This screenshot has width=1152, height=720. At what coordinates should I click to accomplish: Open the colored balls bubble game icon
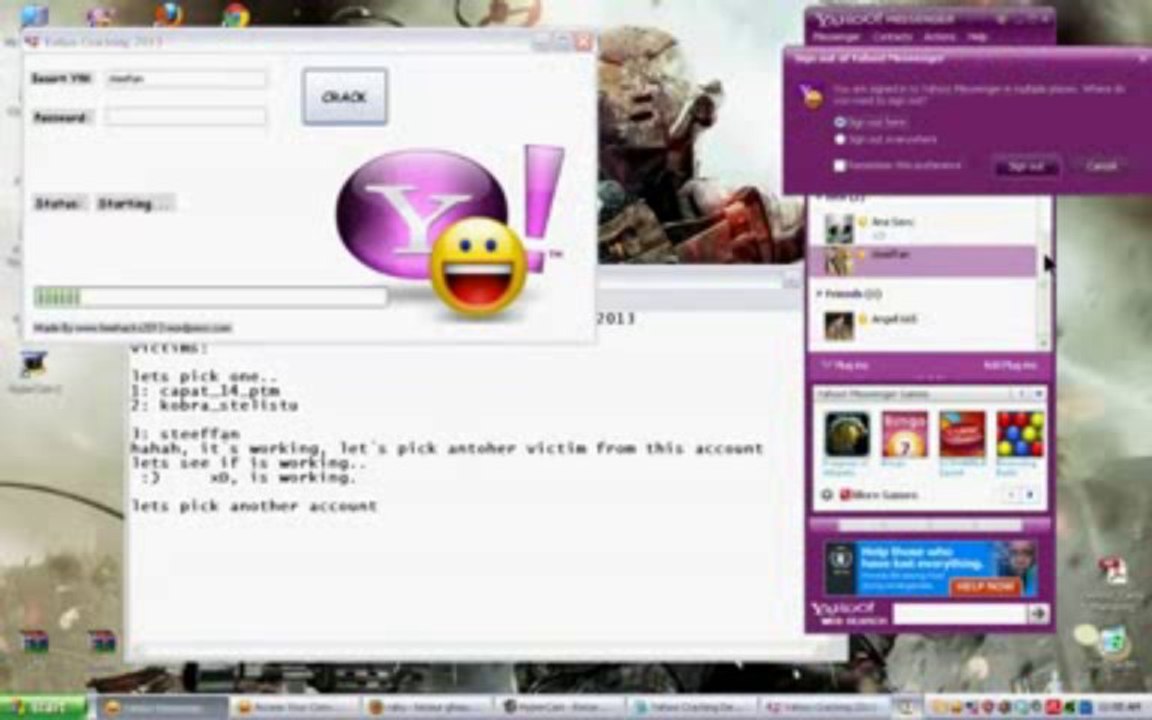[x=1019, y=434]
